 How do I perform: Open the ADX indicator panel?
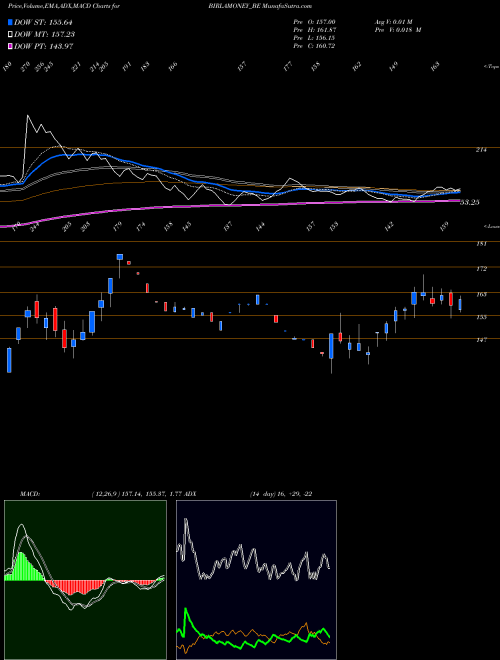tap(256, 580)
